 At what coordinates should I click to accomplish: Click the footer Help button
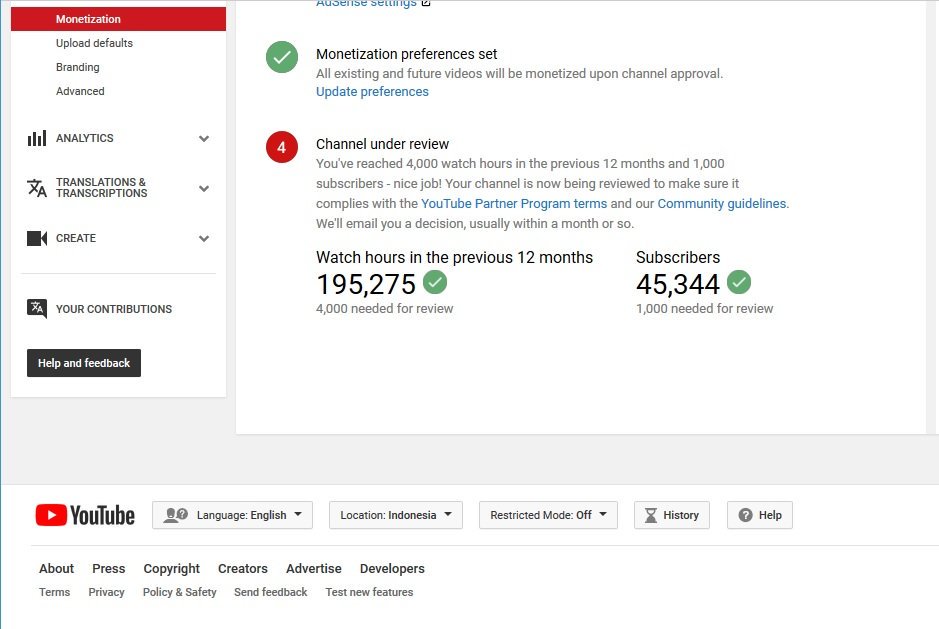pyautogui.click(x=760, y=515)
